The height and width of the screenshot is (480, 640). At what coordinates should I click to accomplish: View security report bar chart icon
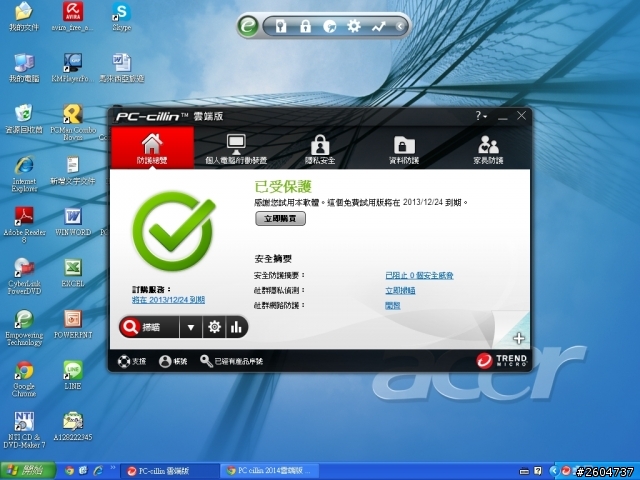point(236,327)
